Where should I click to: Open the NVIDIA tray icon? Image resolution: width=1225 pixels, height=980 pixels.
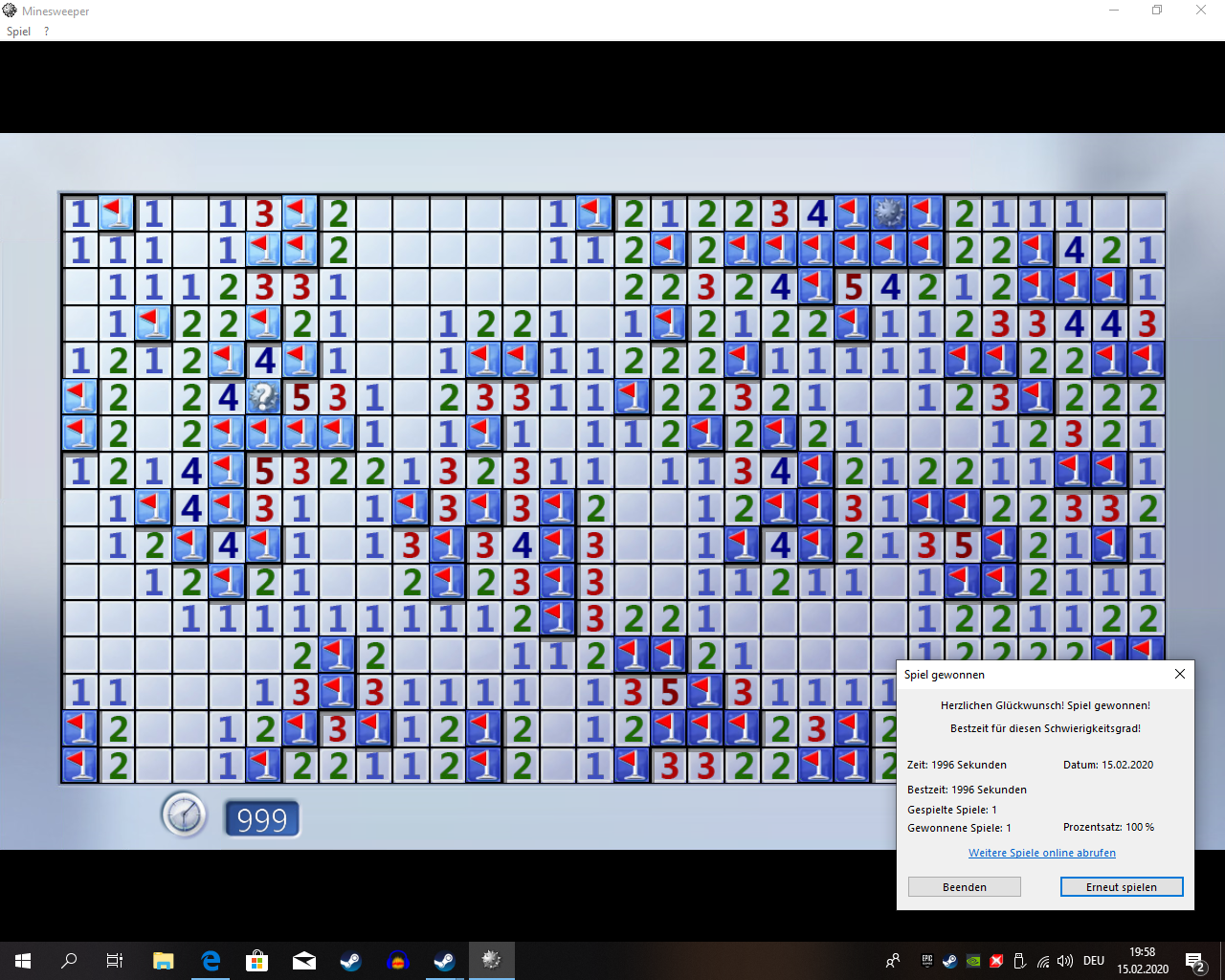[973, 961]
